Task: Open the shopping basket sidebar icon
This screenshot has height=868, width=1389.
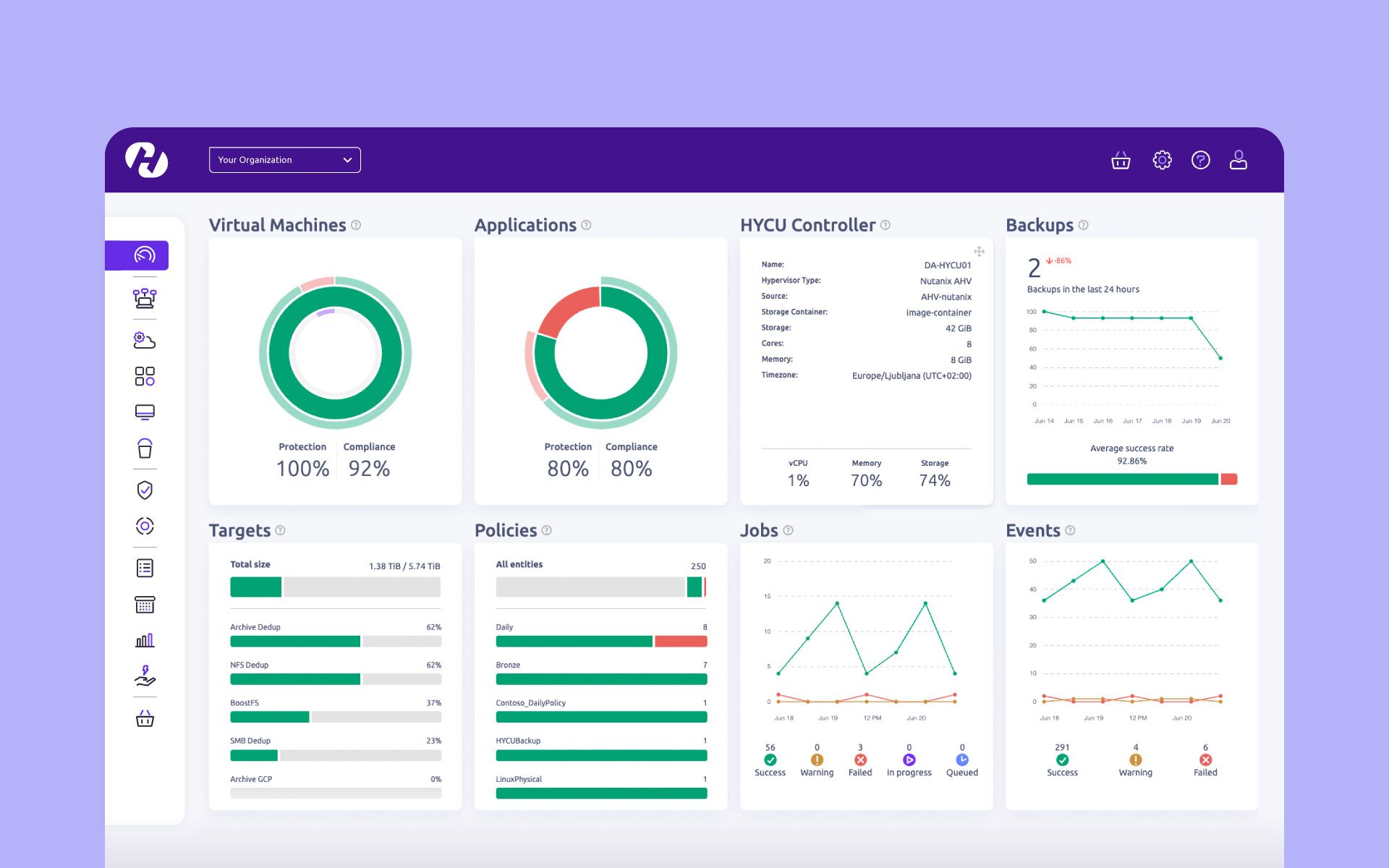Action: (x=145, y=718)
